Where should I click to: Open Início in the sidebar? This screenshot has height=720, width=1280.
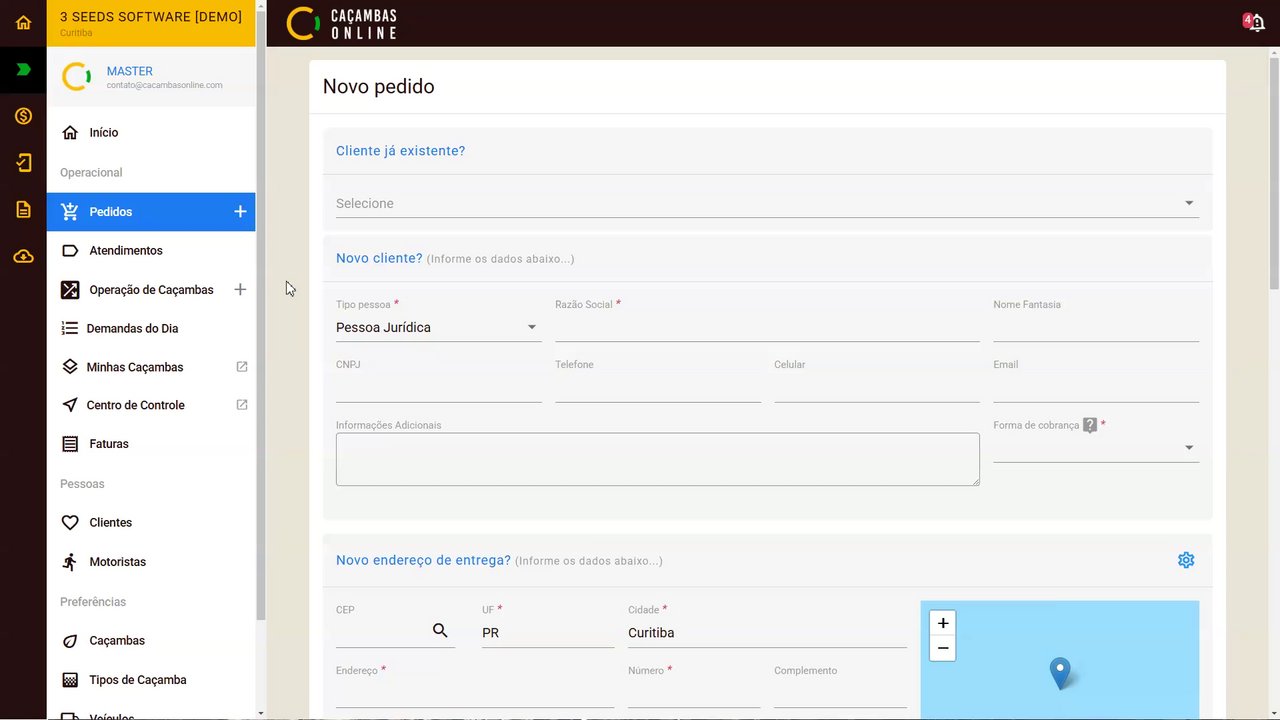coord(151,132)
